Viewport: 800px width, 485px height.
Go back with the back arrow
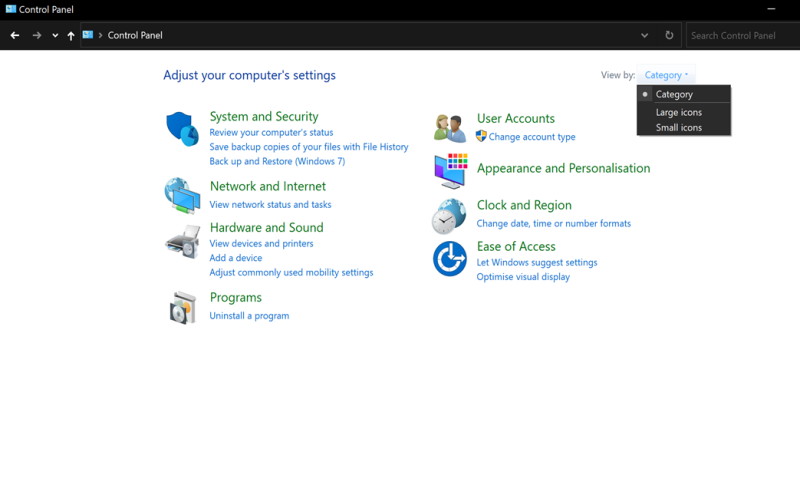(15, 35)
